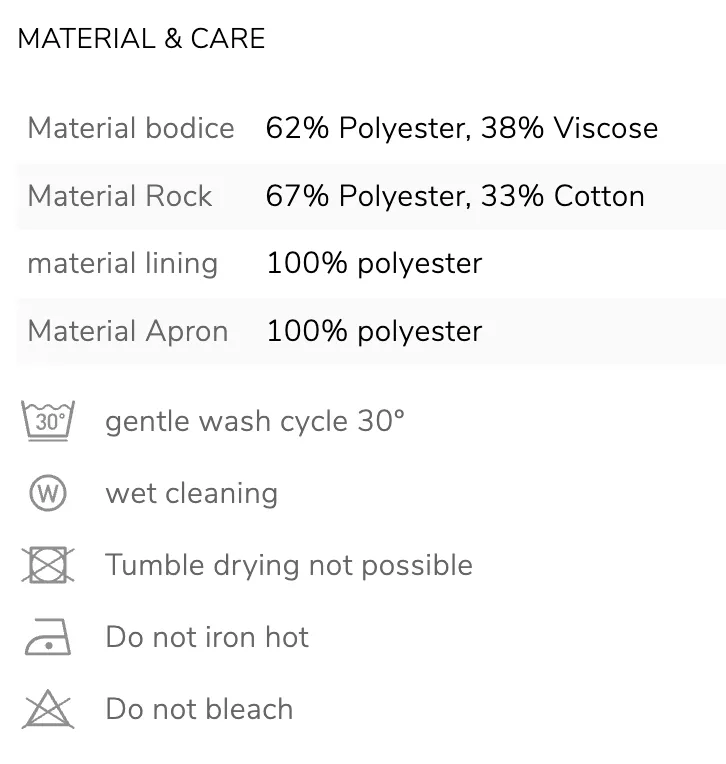Click the material lining label
726x764 pixels.
pyautogui.click(x=123, y=264)
